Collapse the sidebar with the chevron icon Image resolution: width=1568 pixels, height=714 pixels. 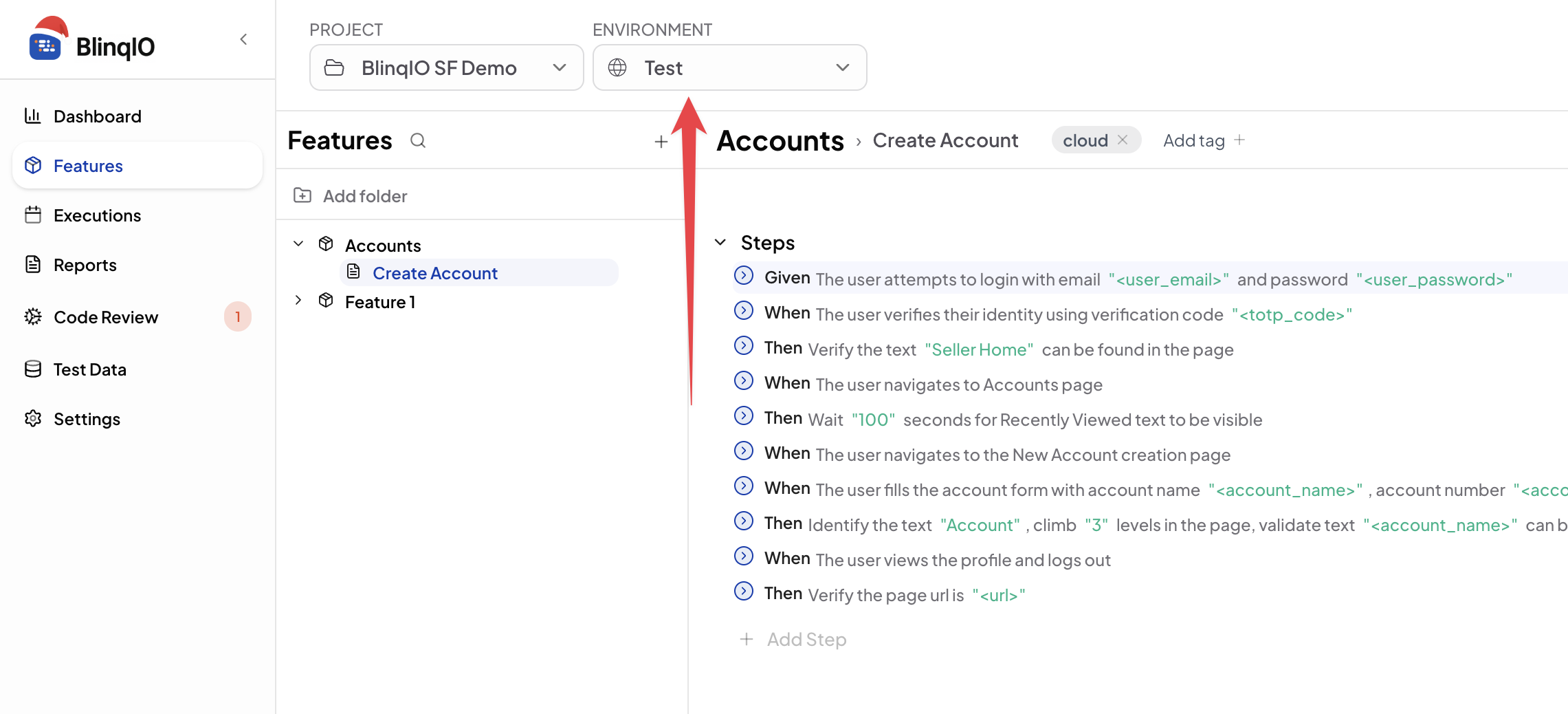coord(243,39)
